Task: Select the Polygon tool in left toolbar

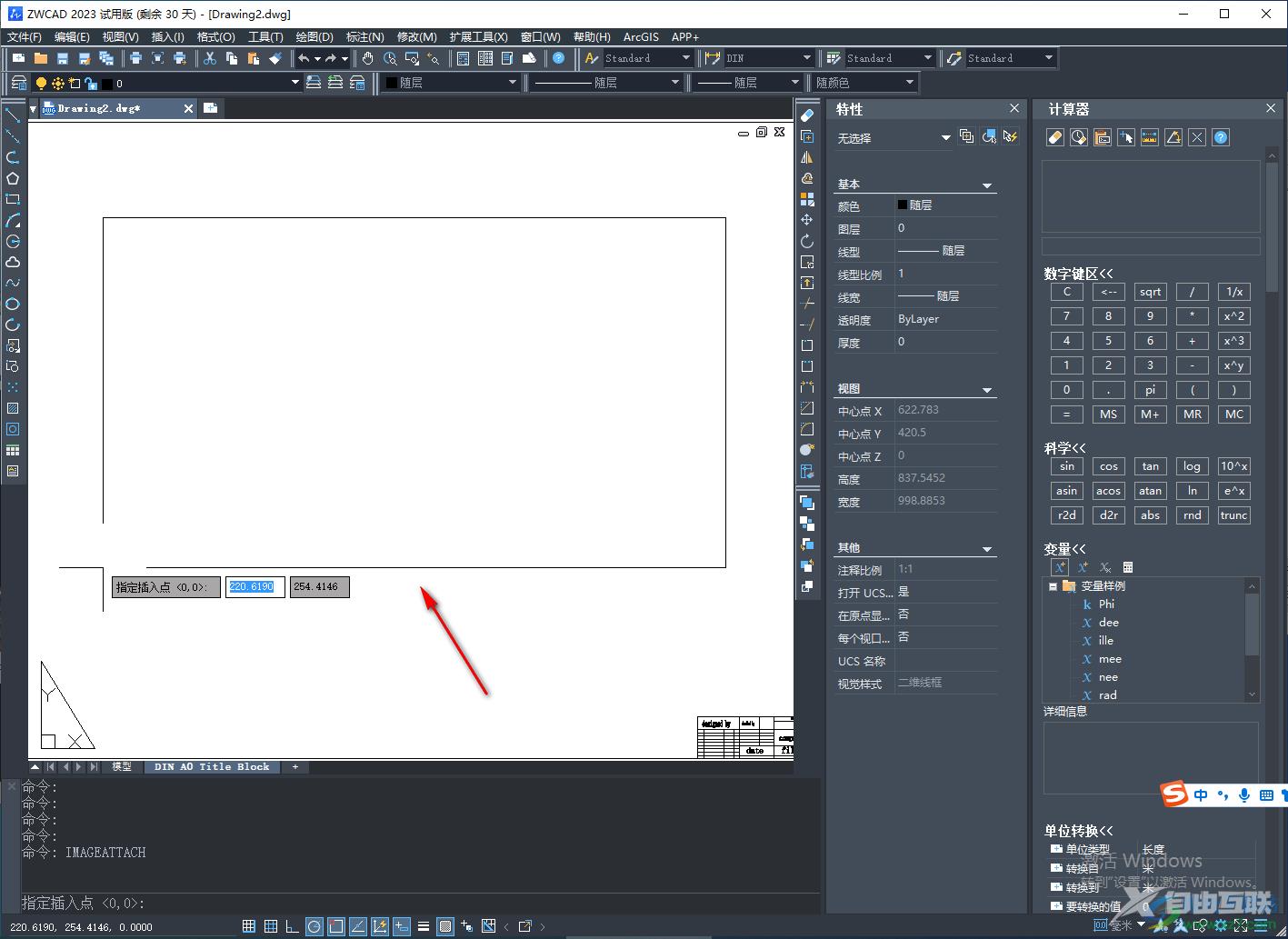Action: click(13, 178)
